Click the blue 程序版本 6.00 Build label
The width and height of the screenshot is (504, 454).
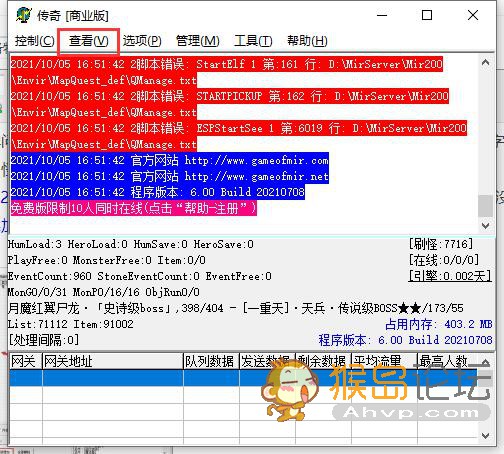click(x=405, y=340)
